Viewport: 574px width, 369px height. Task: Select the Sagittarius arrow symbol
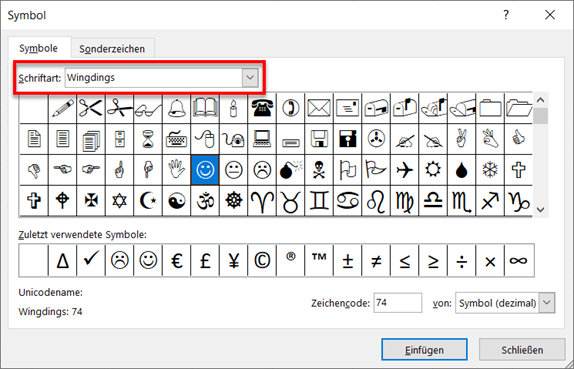(490, 201)
